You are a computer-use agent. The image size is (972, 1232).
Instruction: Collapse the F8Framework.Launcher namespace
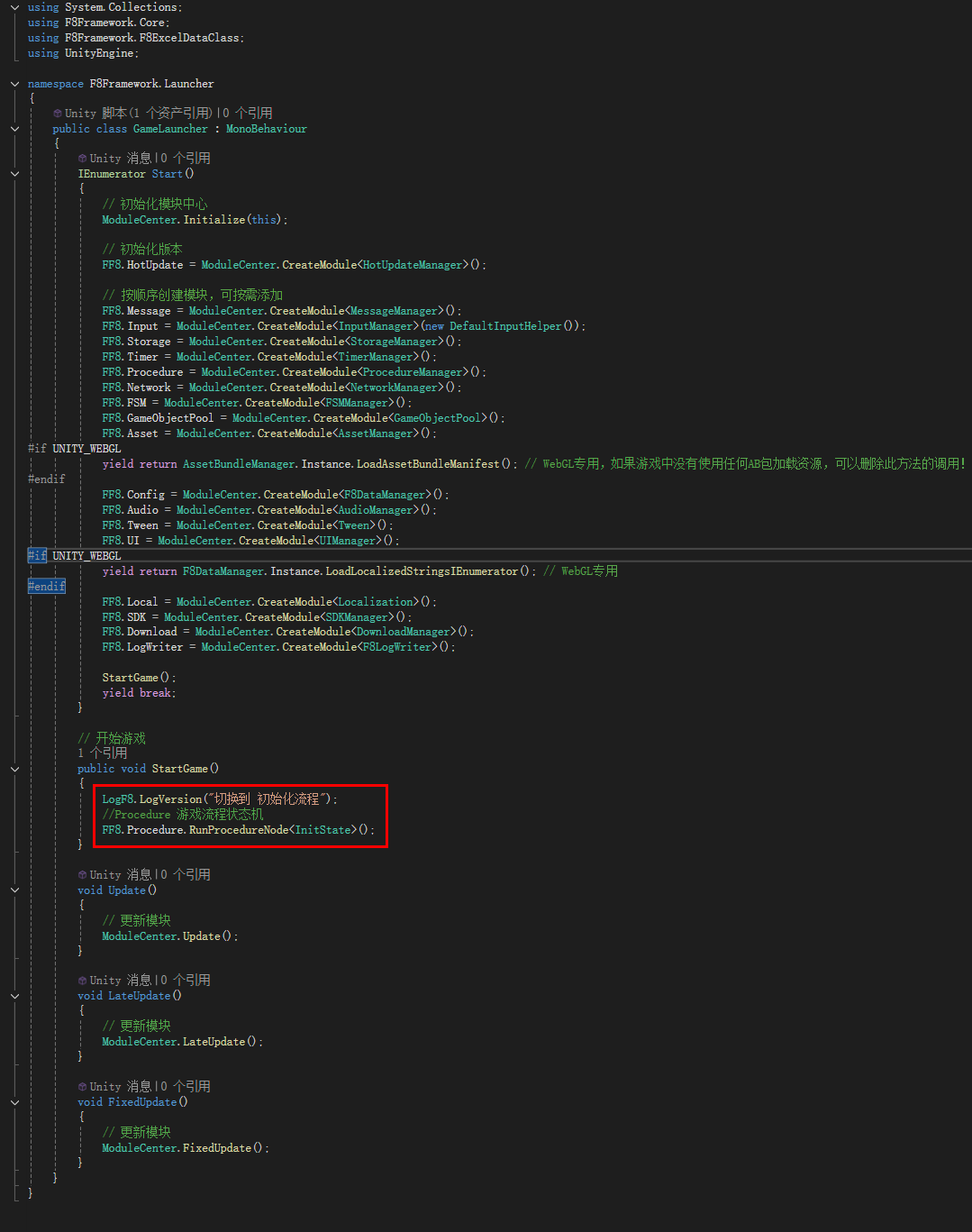[14, 84]
